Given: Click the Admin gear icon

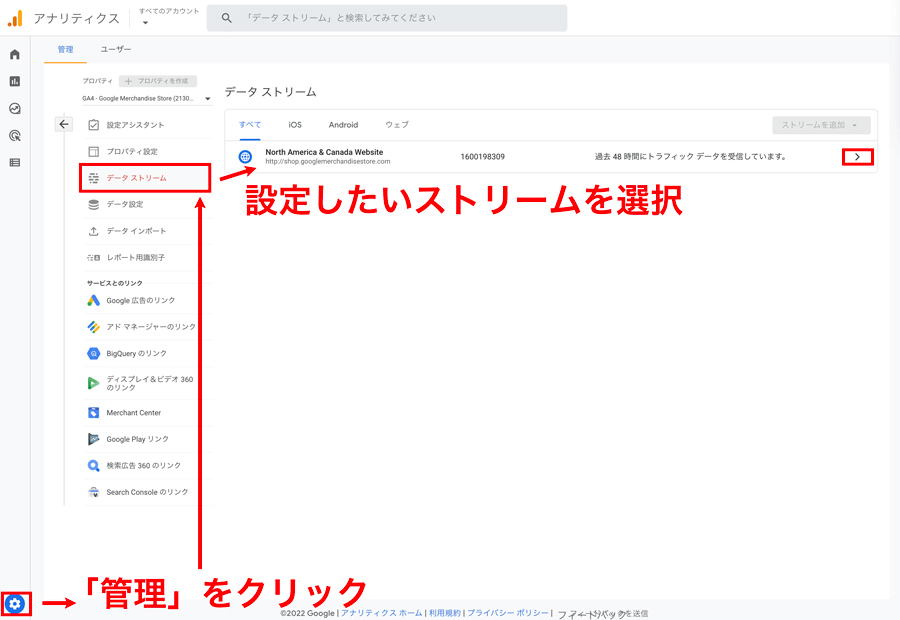Looking at the screenshot, I should click(x=15, y=604).
